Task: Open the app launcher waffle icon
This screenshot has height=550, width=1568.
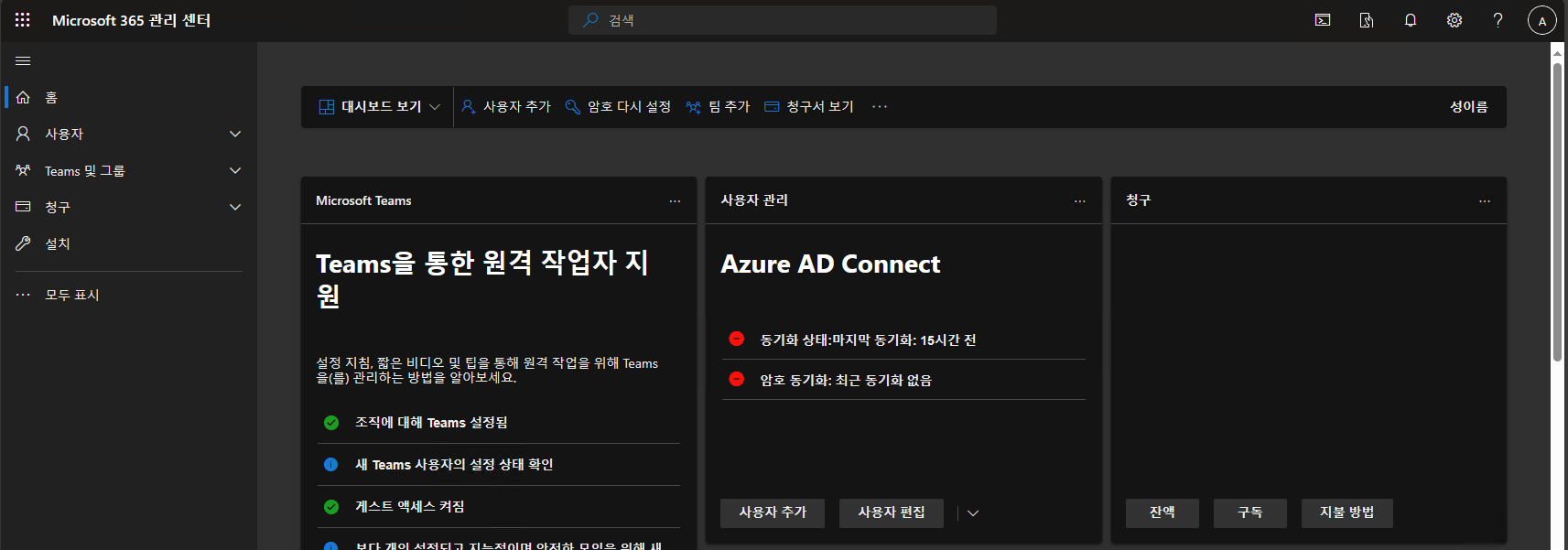Action: tap(23, 20)
